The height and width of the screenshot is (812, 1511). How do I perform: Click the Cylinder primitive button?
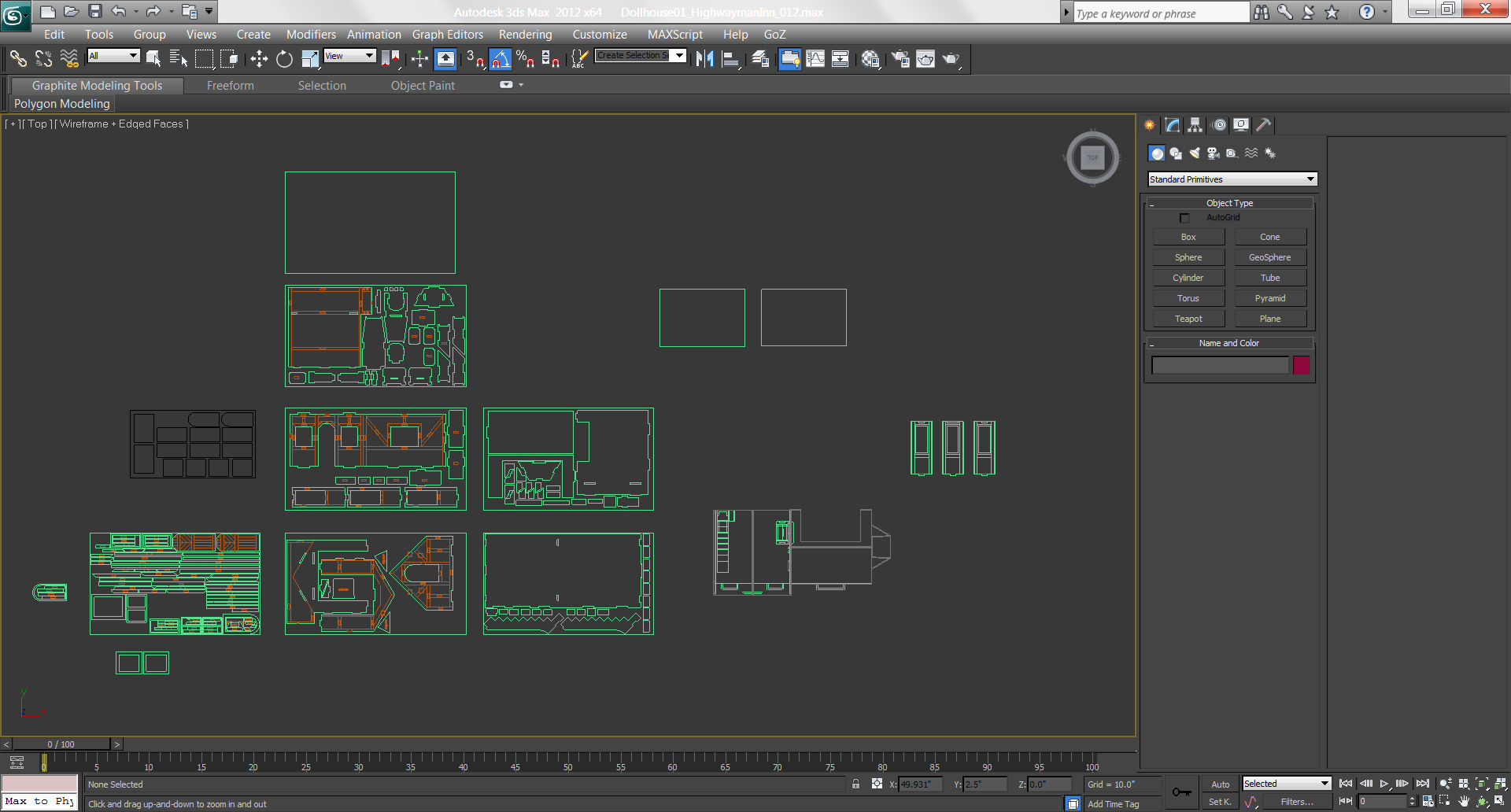tap(1188, 278)
